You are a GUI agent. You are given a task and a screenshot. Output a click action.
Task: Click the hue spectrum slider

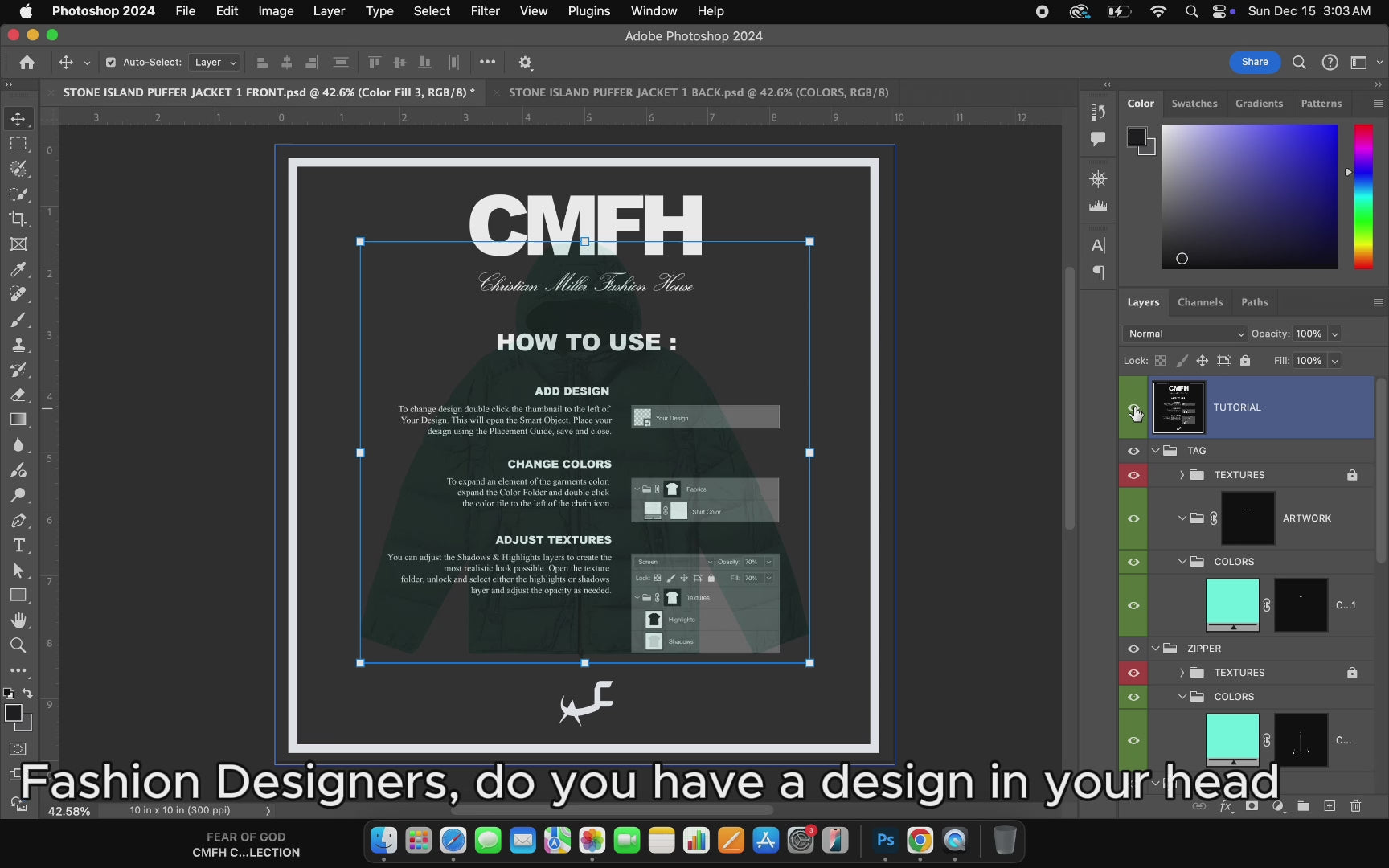[x=1363, y=196]
